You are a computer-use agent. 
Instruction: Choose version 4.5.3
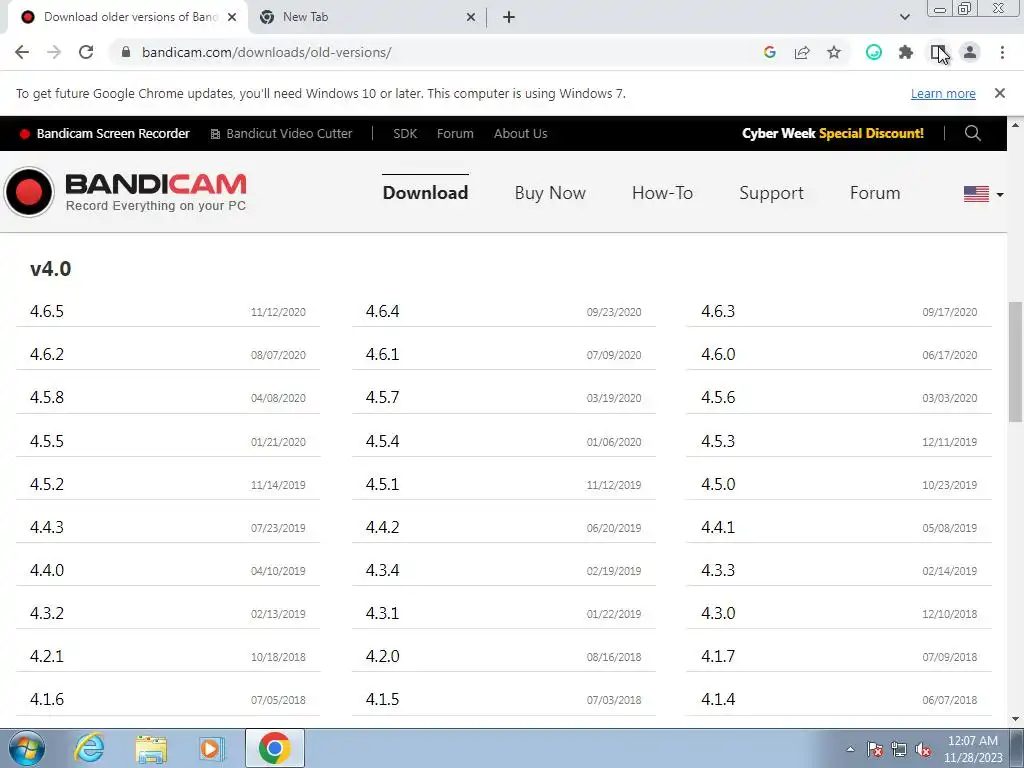coord(718,441)
